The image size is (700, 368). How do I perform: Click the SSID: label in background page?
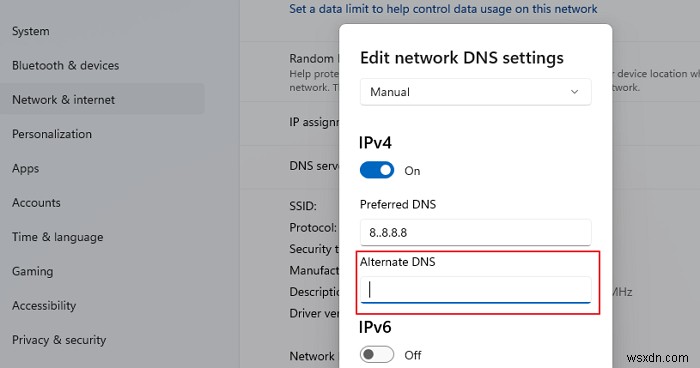pyautogui.click(x=303, y=206)
